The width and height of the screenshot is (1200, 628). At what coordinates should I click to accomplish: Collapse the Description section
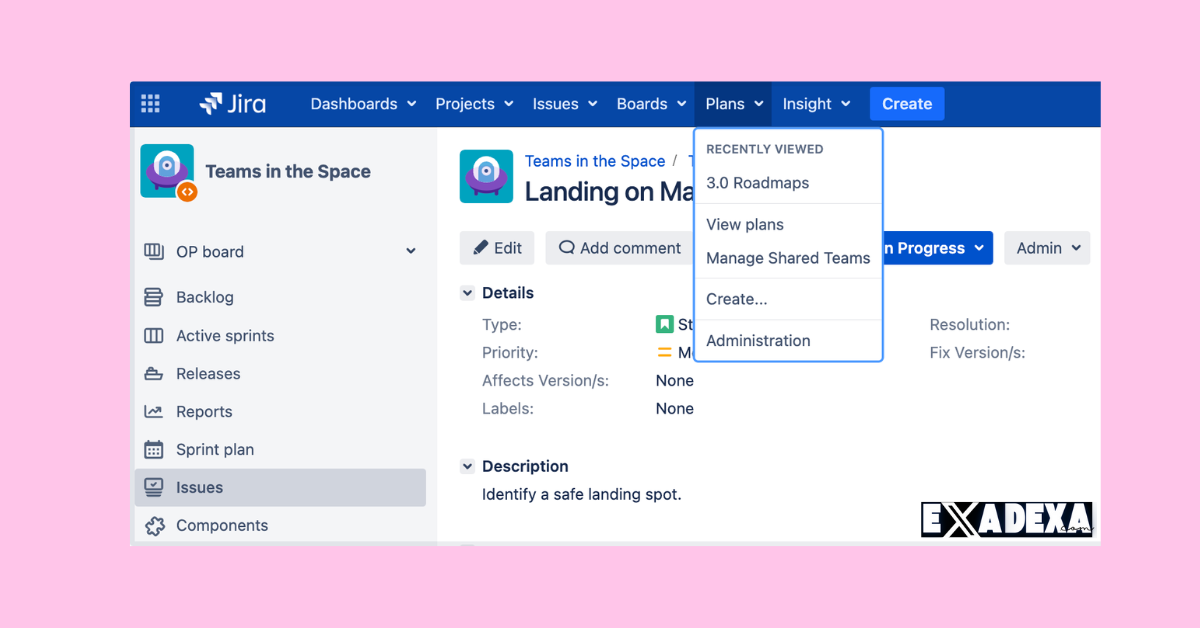tap(466, 466)
